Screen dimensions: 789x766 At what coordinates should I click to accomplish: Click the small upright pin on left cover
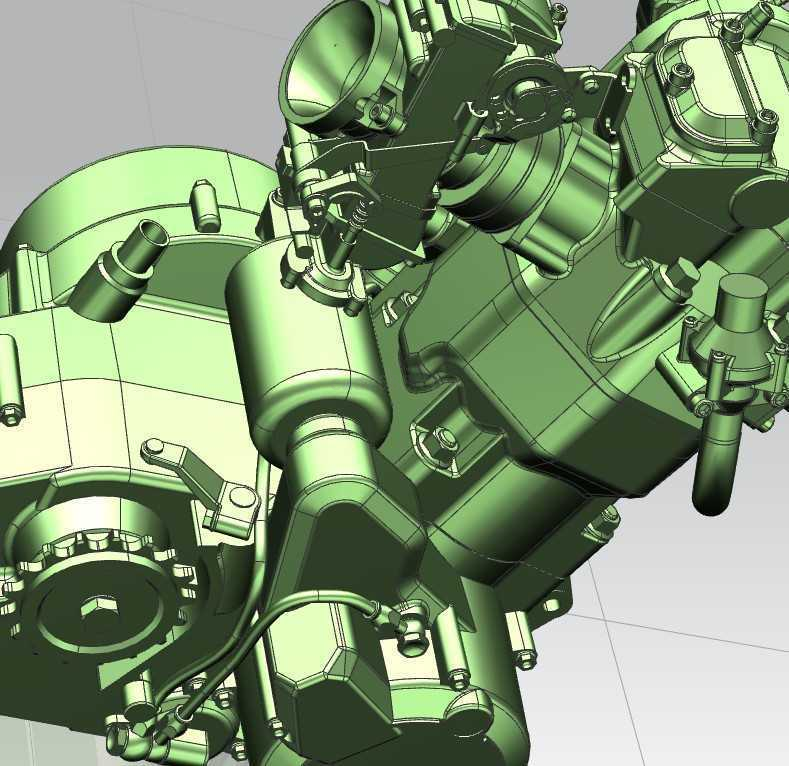tap(205, 203)
